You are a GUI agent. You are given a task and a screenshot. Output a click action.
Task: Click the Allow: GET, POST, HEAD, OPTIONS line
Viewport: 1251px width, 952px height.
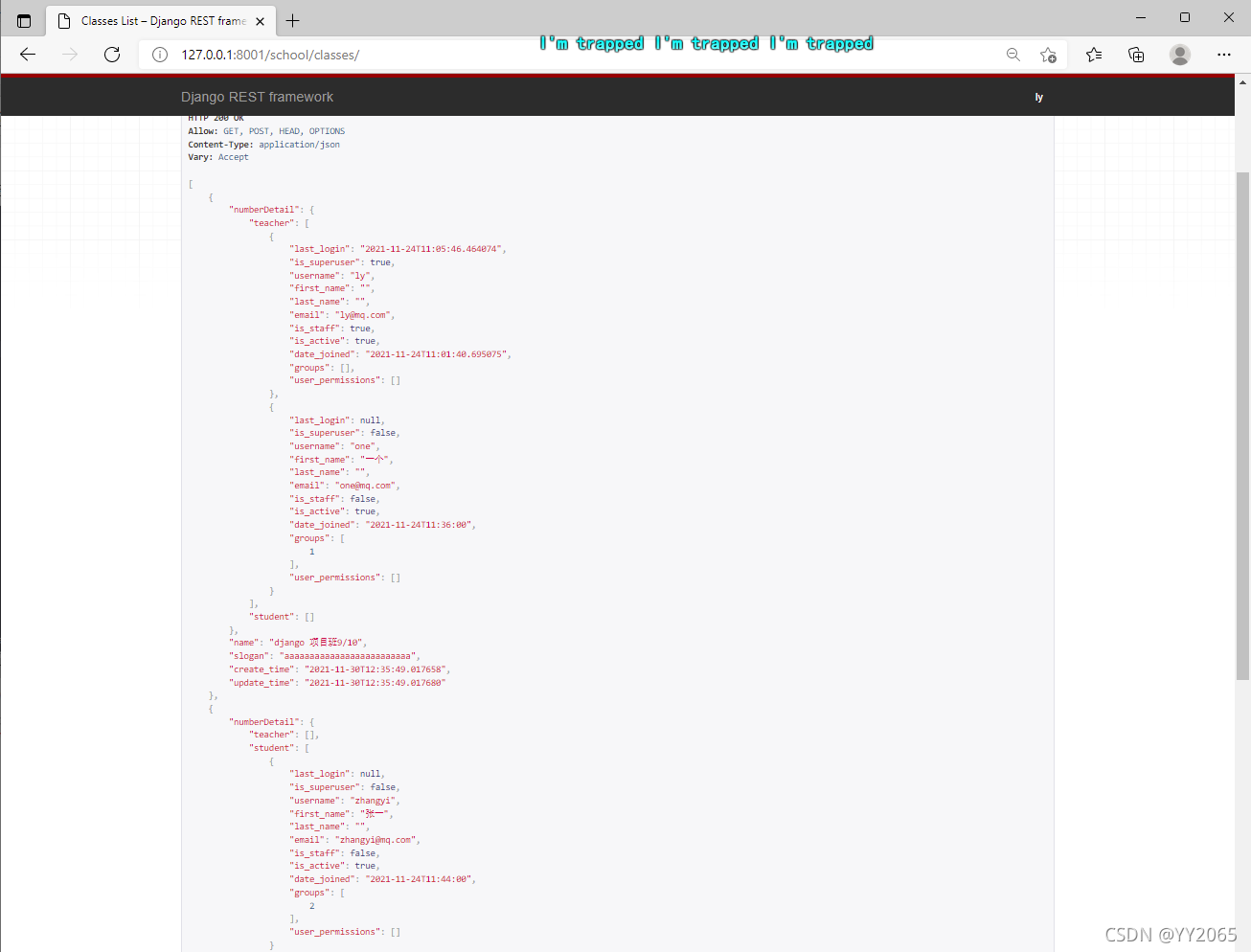(x=266, y=131)
